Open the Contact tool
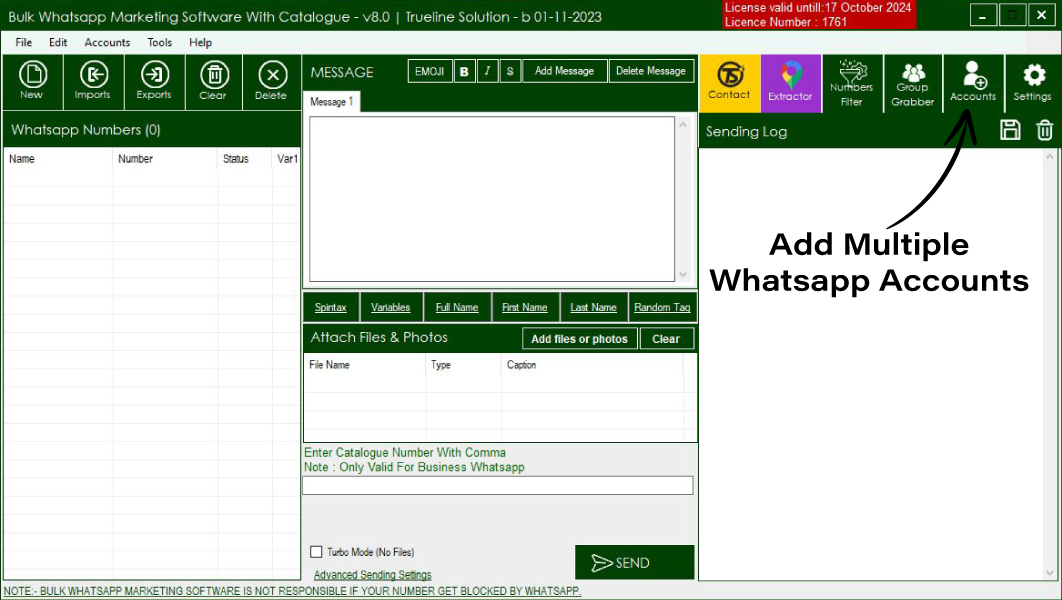 [729, 83]
